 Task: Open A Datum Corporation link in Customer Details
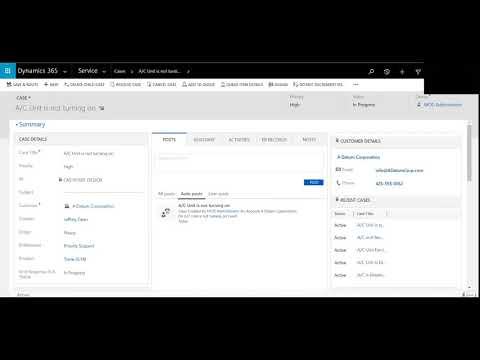coord(359,157)
